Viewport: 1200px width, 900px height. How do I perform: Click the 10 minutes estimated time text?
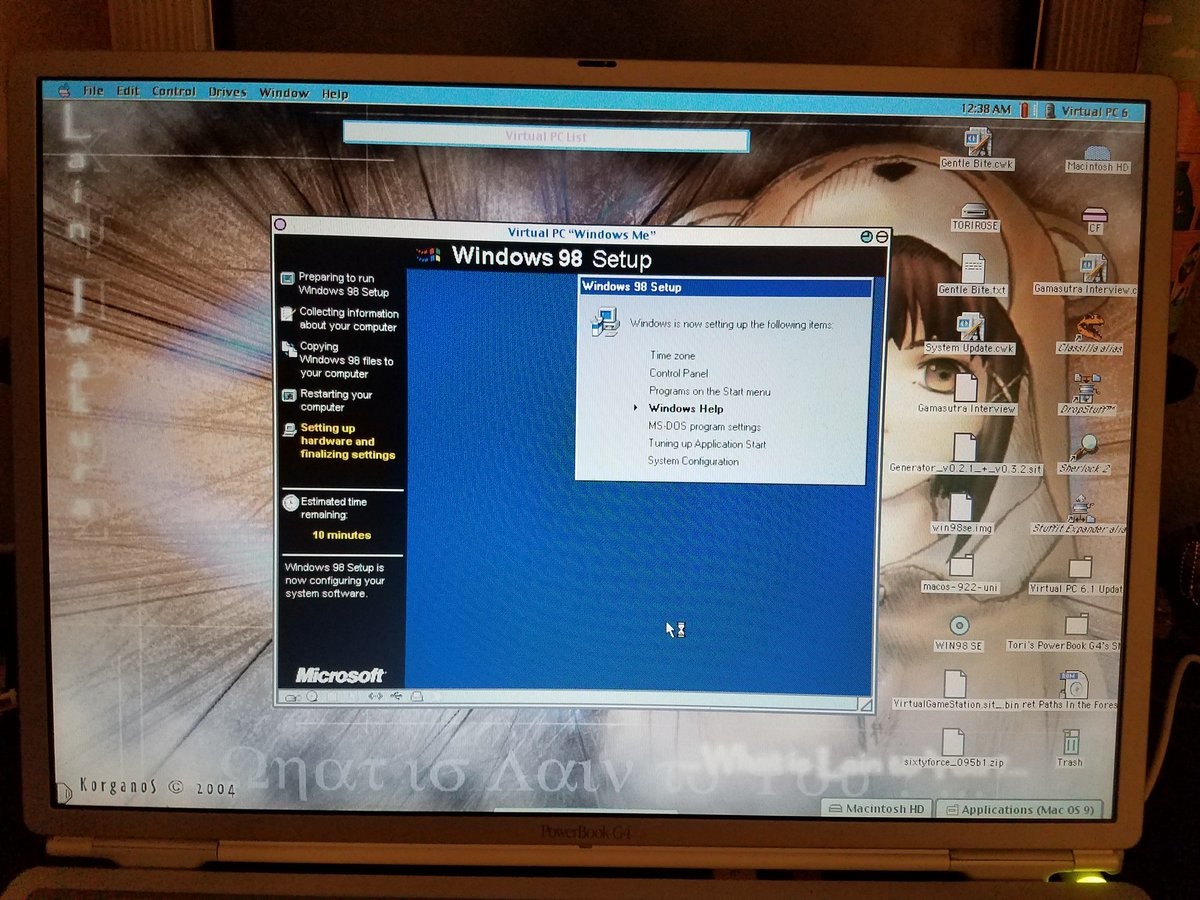click(341, 535)
